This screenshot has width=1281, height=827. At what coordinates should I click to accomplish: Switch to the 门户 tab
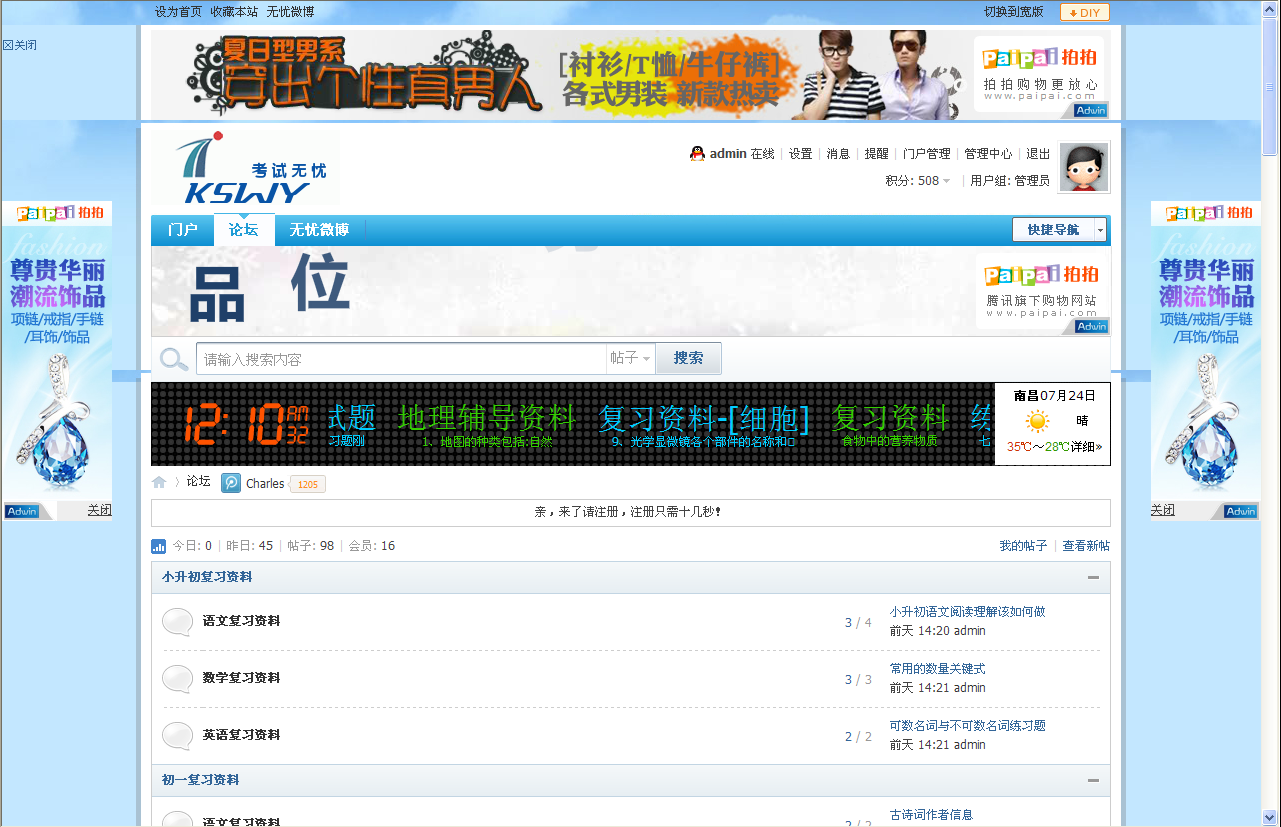[183, 230]
